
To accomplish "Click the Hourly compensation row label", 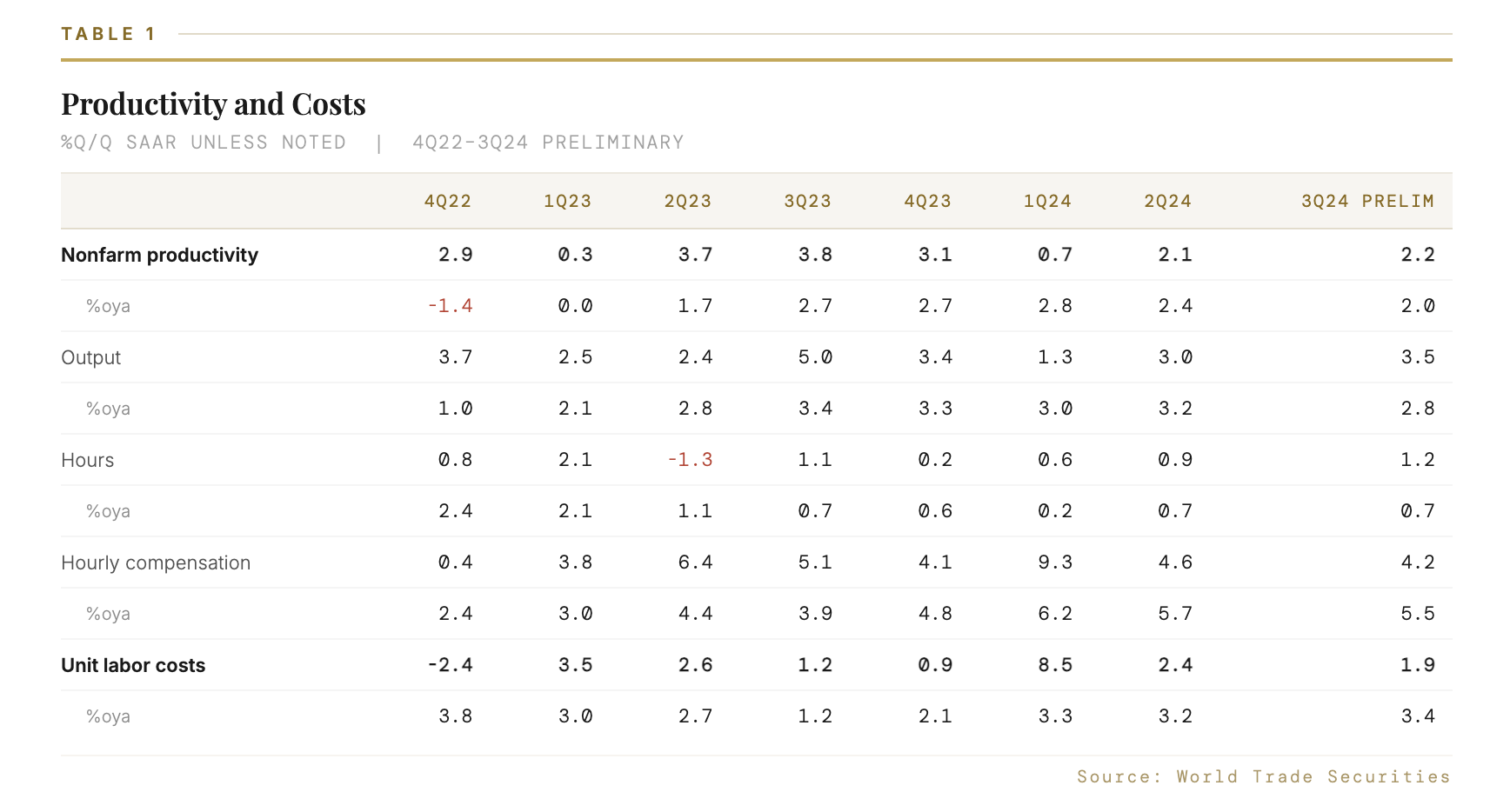I will pos(156,562).
